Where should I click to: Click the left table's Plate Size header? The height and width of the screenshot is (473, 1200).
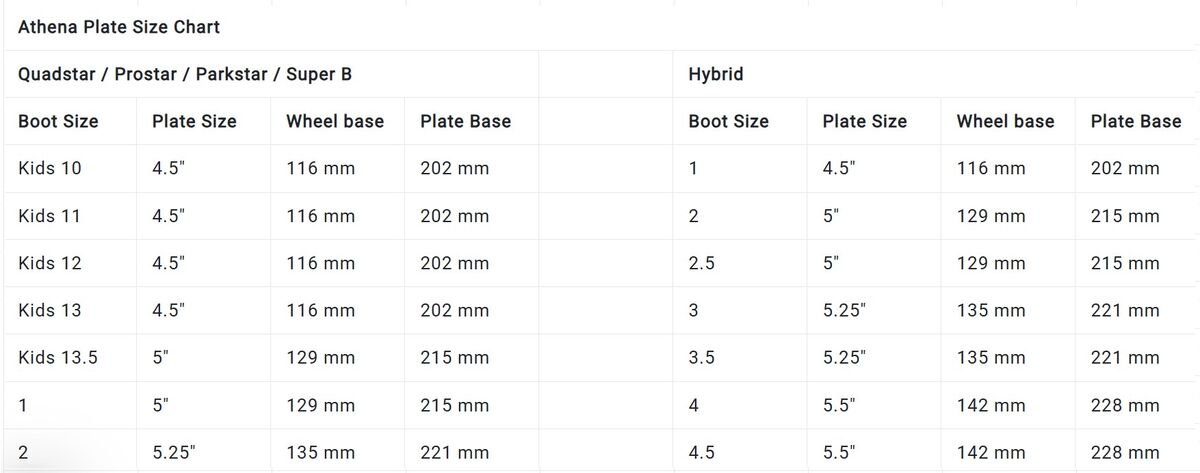[194, 121]
